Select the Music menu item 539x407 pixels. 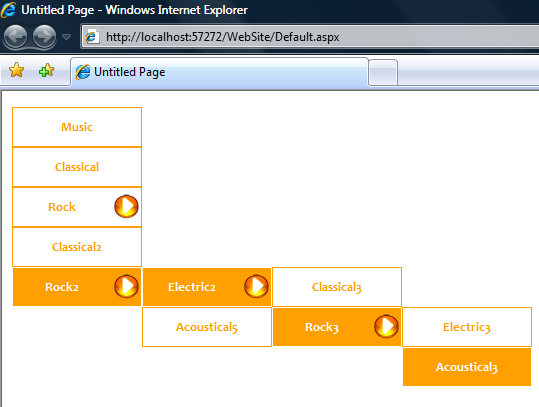[77, 127]
